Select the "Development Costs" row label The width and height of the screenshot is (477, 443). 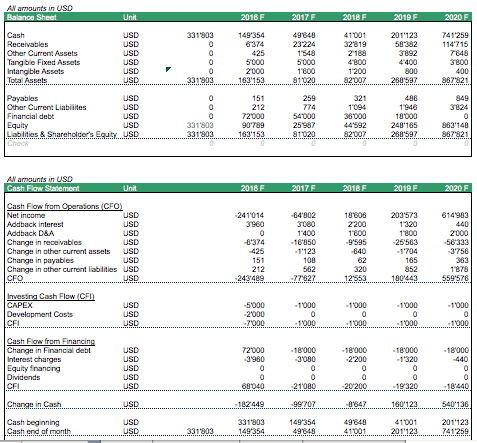click(x=40, y=314)
